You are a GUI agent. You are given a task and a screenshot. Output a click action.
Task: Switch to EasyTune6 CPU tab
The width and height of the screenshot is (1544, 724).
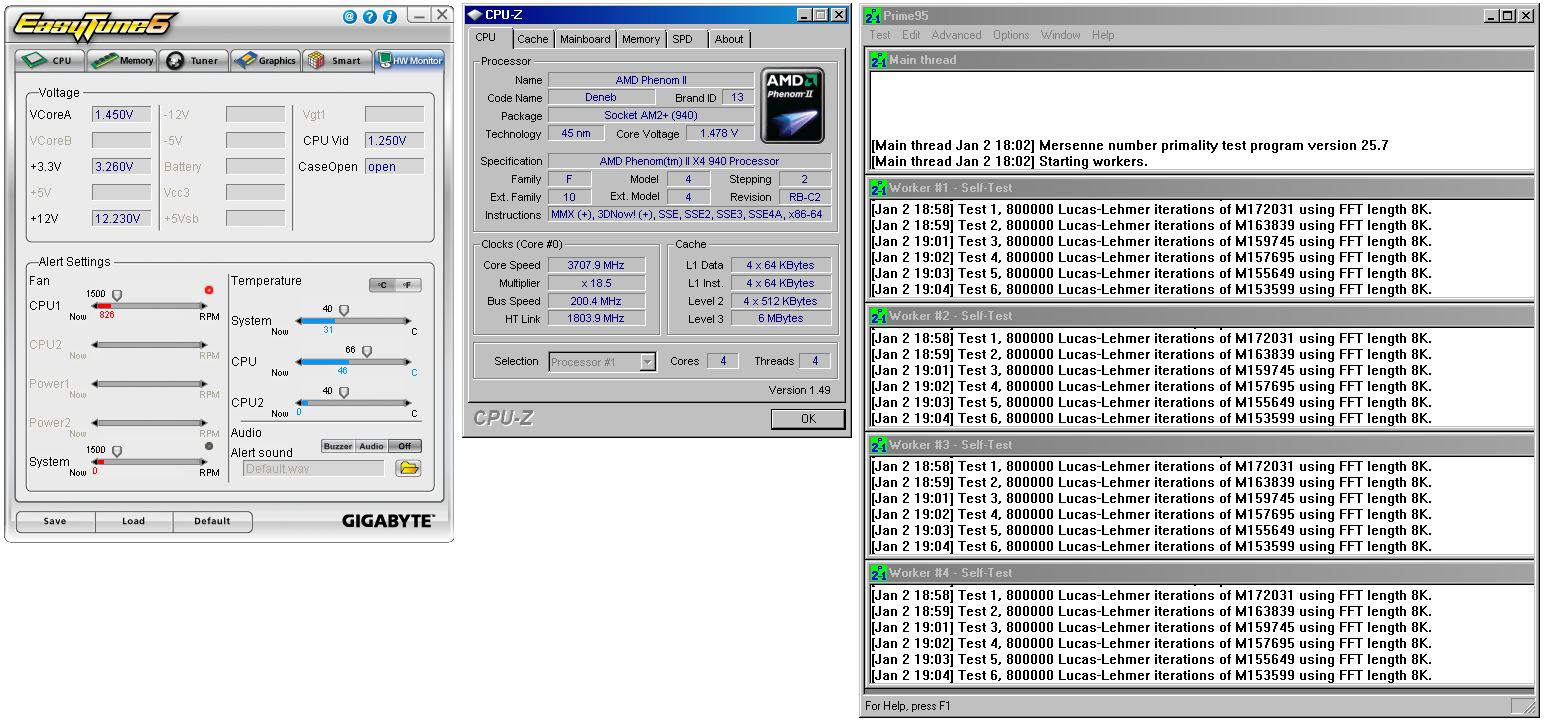(48, 60)
